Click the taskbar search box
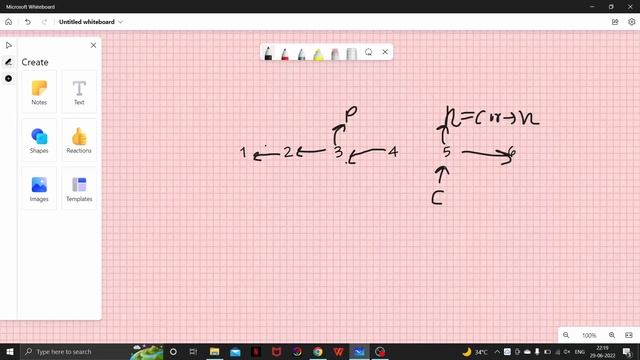Viewport: 640px width, 360px height. (91, 351)
